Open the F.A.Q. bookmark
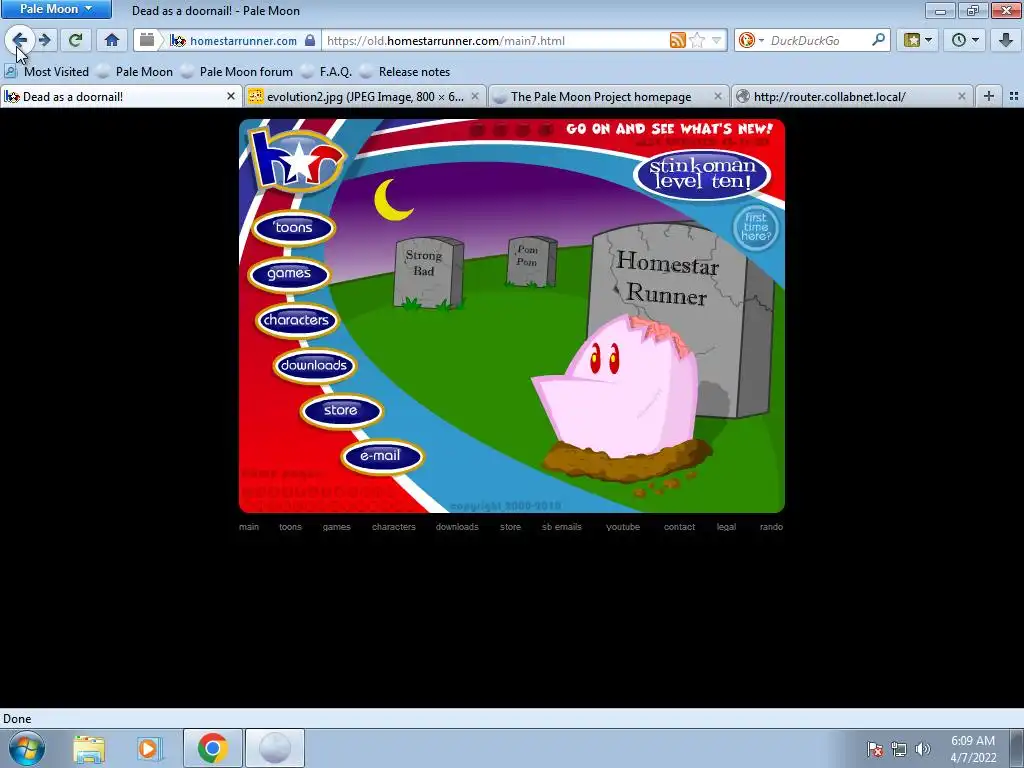 (x=327, y=72)
